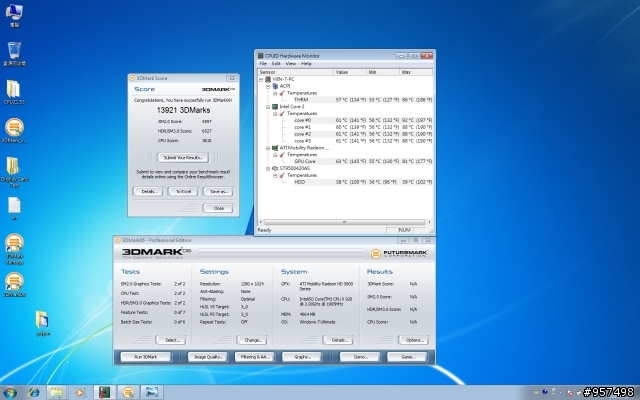Click the Game button in 3DMark06

point(407,357)
